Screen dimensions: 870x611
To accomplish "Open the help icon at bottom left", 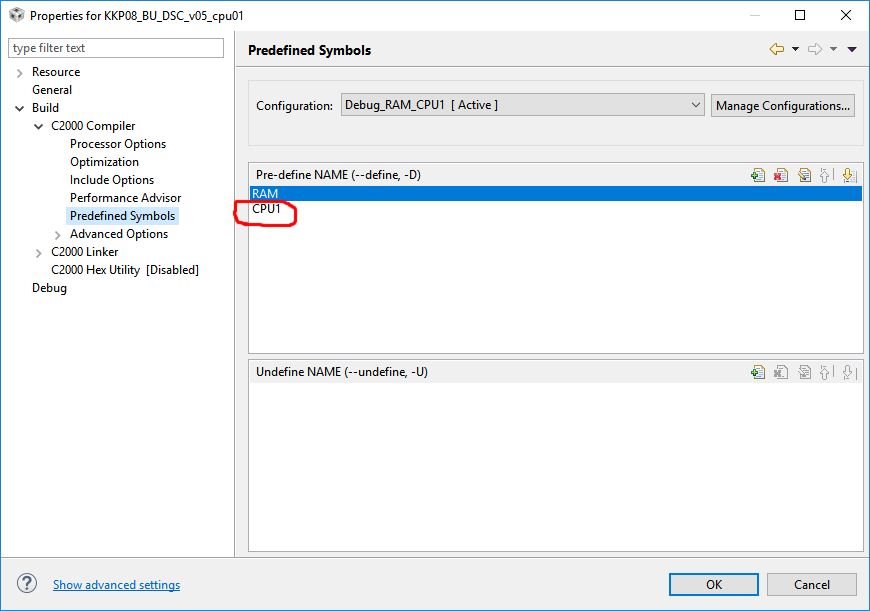I will 27,584.
